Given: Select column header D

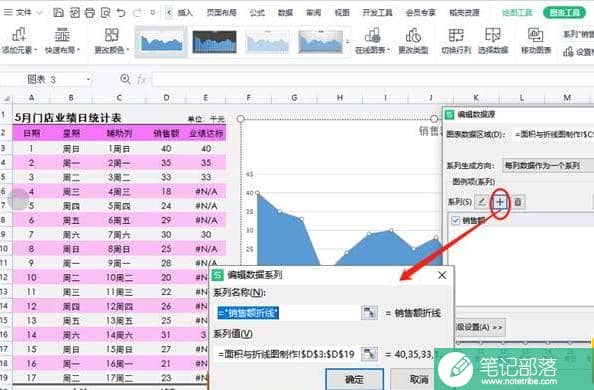Looking at the screenshot, I should coord(166,98).
